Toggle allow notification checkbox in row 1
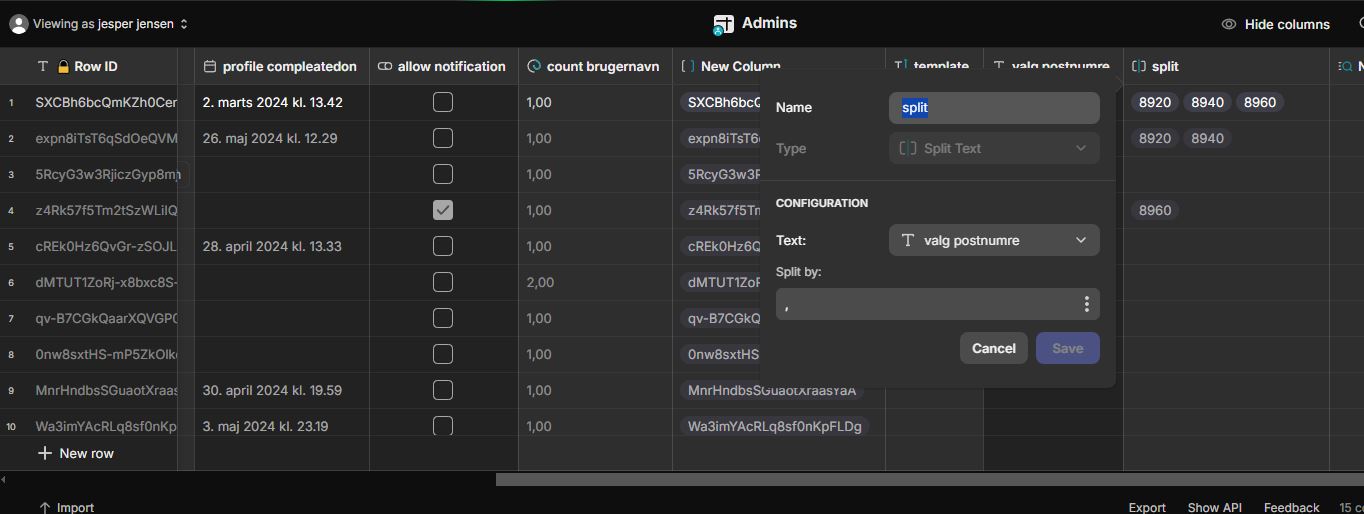The height and width of the screenshot is (514, 1364). pyautogui.click(x=443, y=102)
